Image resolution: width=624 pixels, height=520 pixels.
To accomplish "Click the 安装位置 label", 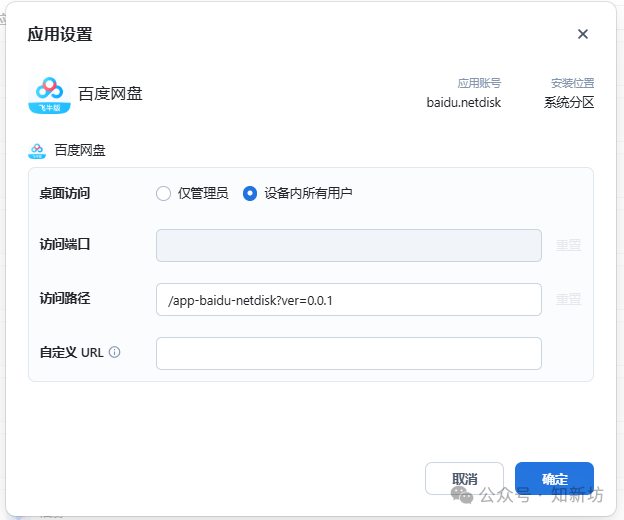I will pyautogui.click(x=572, y=83).
